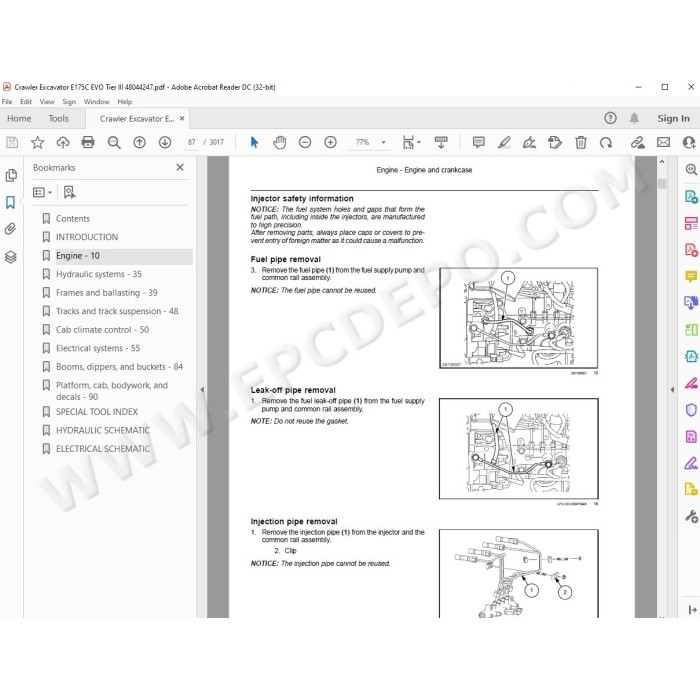Open SPECIAL TOOL INDEX bookmark
The width and height of the screenshot is (700, 700).
coord(97,412)
